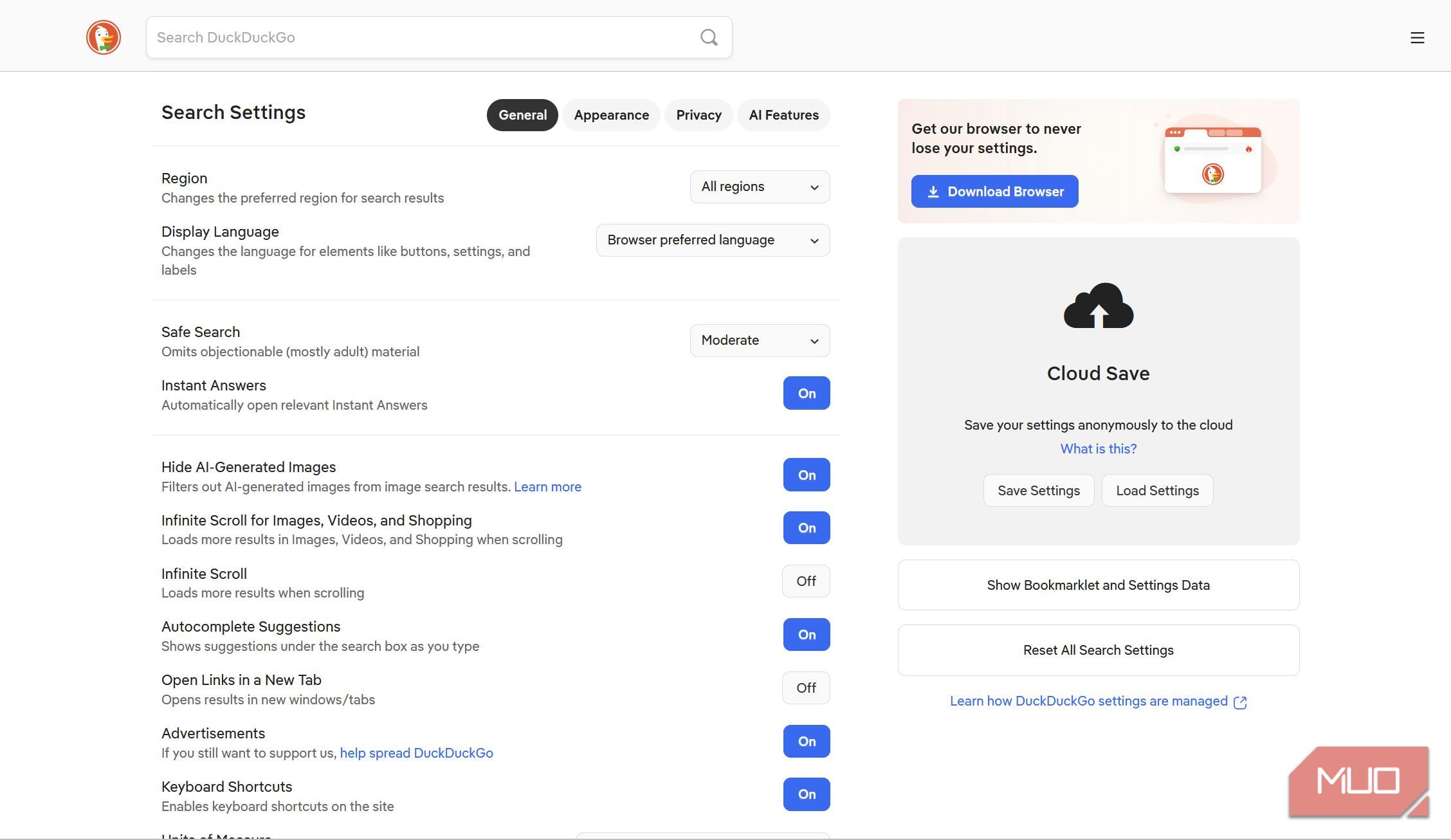Open the hamburger menu icon

click(x=1418, y=38)
